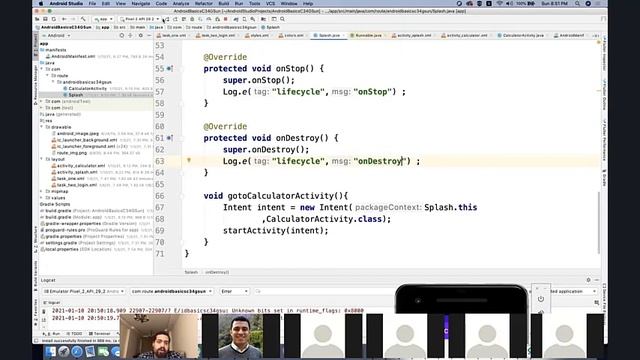Click the Back navigation arrow
Screen dimensions: 640x360
click(x=64, y=19)
